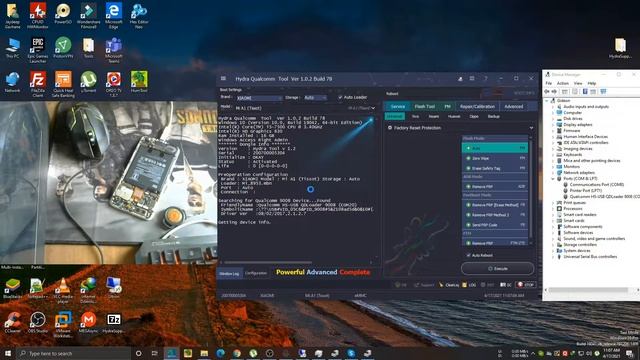Image resolution: width=640 pixels, height=360 pixels.
Task: Expand Network adapters in Device Manager
Action: [x=553, y=173]
